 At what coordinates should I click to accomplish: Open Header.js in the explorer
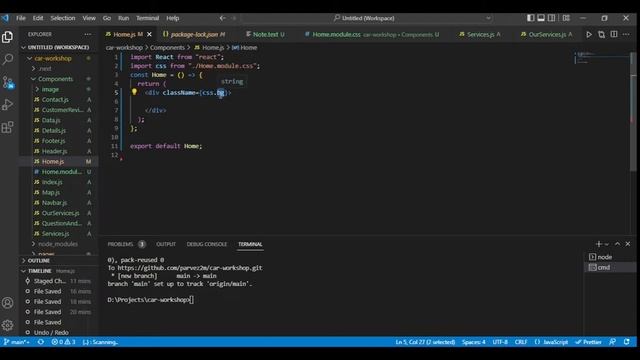coord(55,151)
